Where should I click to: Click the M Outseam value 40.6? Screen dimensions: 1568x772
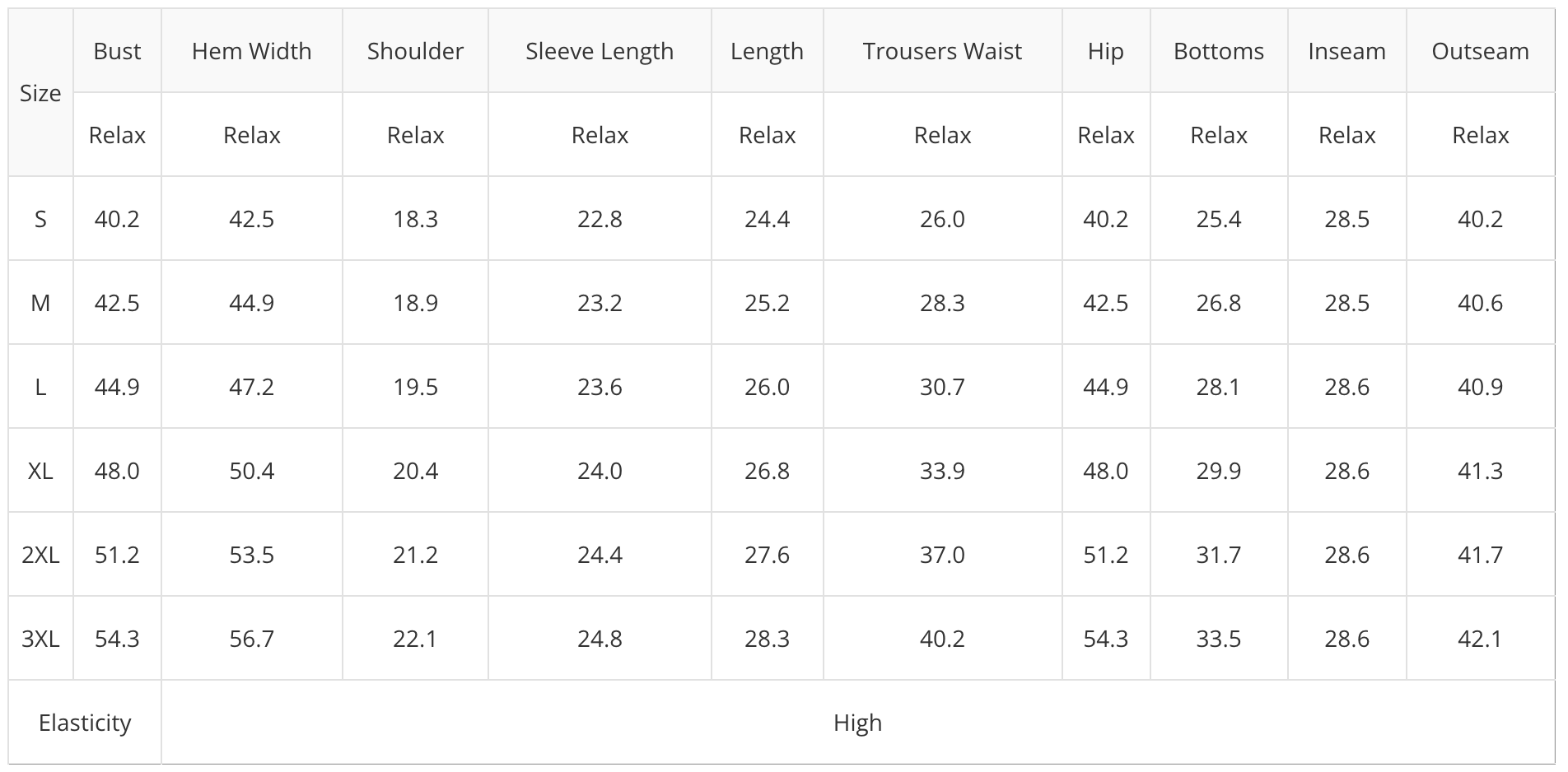click(1480, 303)
